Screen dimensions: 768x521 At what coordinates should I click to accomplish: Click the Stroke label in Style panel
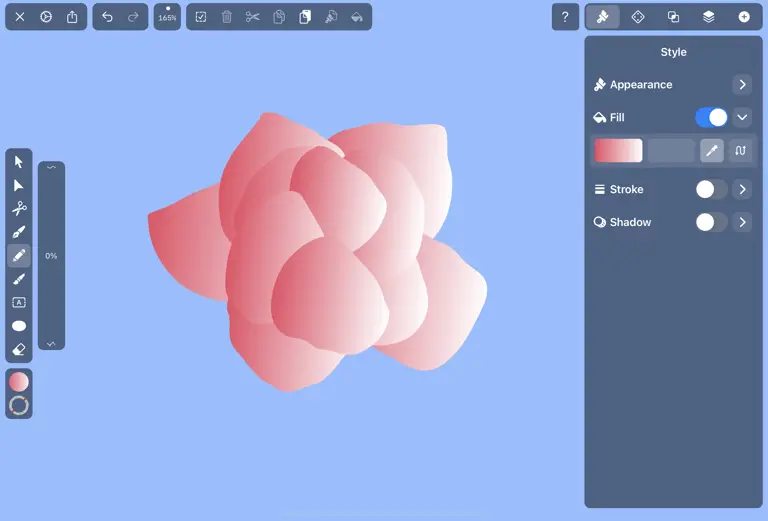(626, 189)
